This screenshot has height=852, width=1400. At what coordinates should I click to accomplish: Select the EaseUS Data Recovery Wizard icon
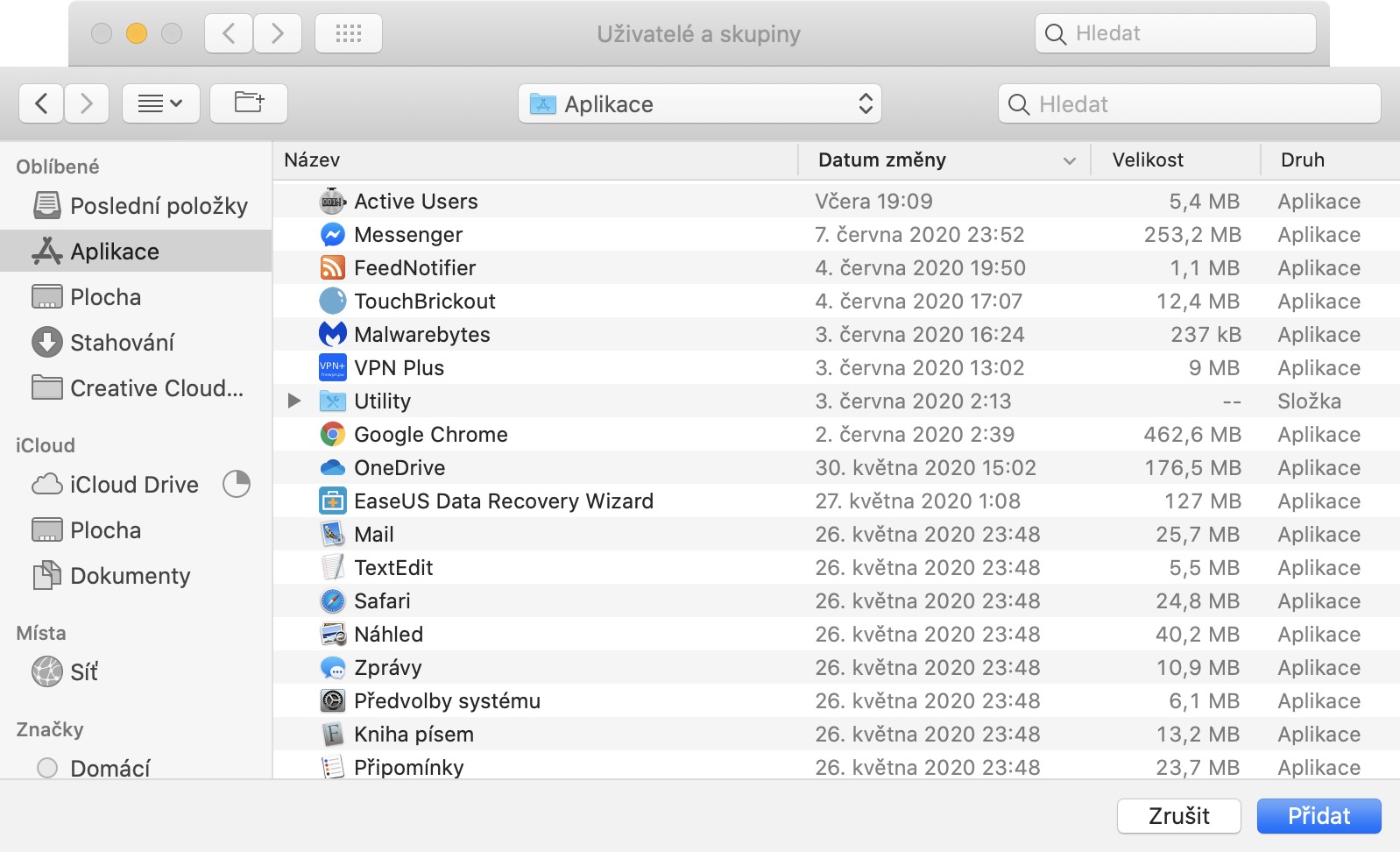332,501
